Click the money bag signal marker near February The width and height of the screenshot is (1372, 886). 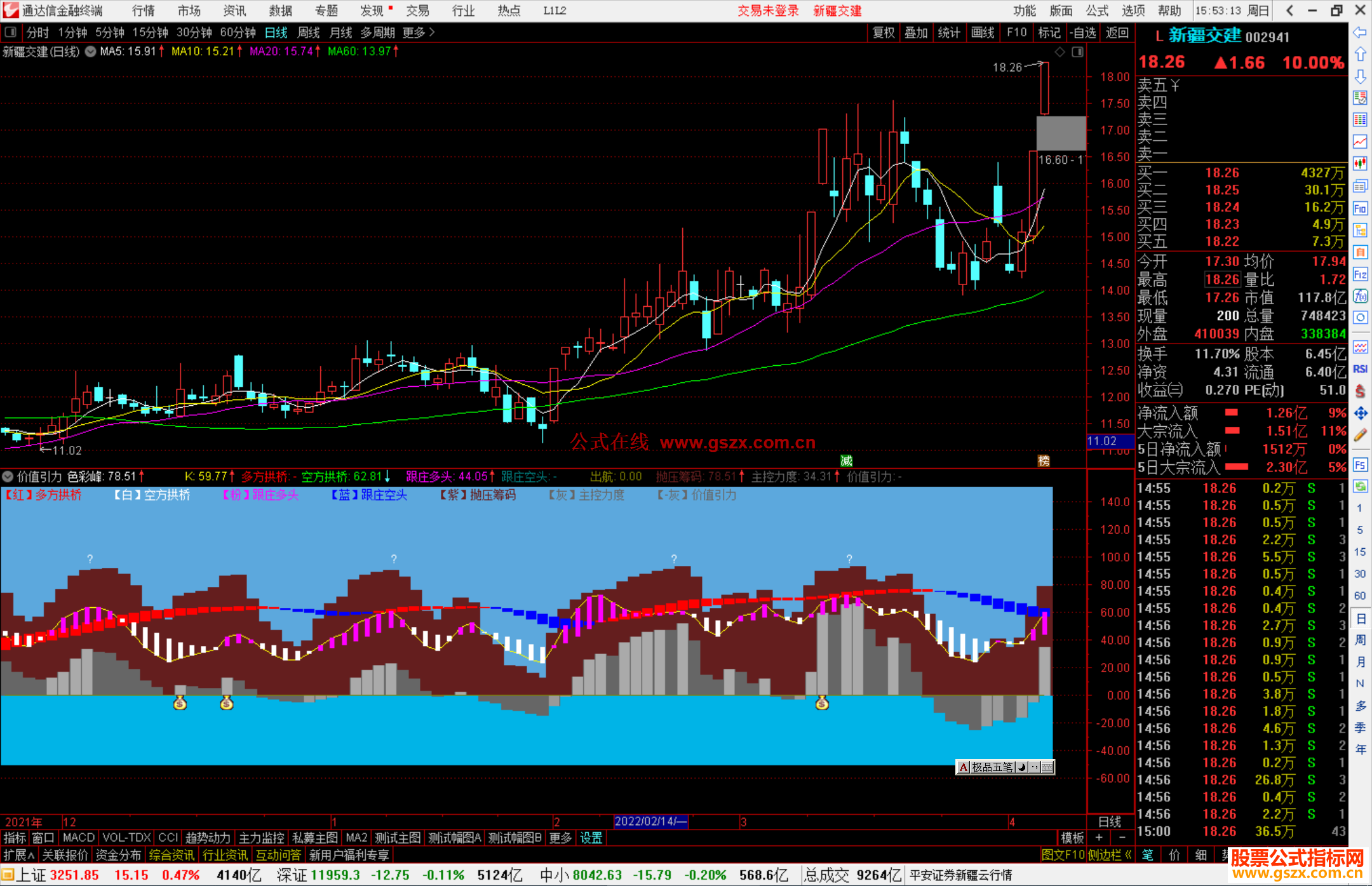pos(822,703)
